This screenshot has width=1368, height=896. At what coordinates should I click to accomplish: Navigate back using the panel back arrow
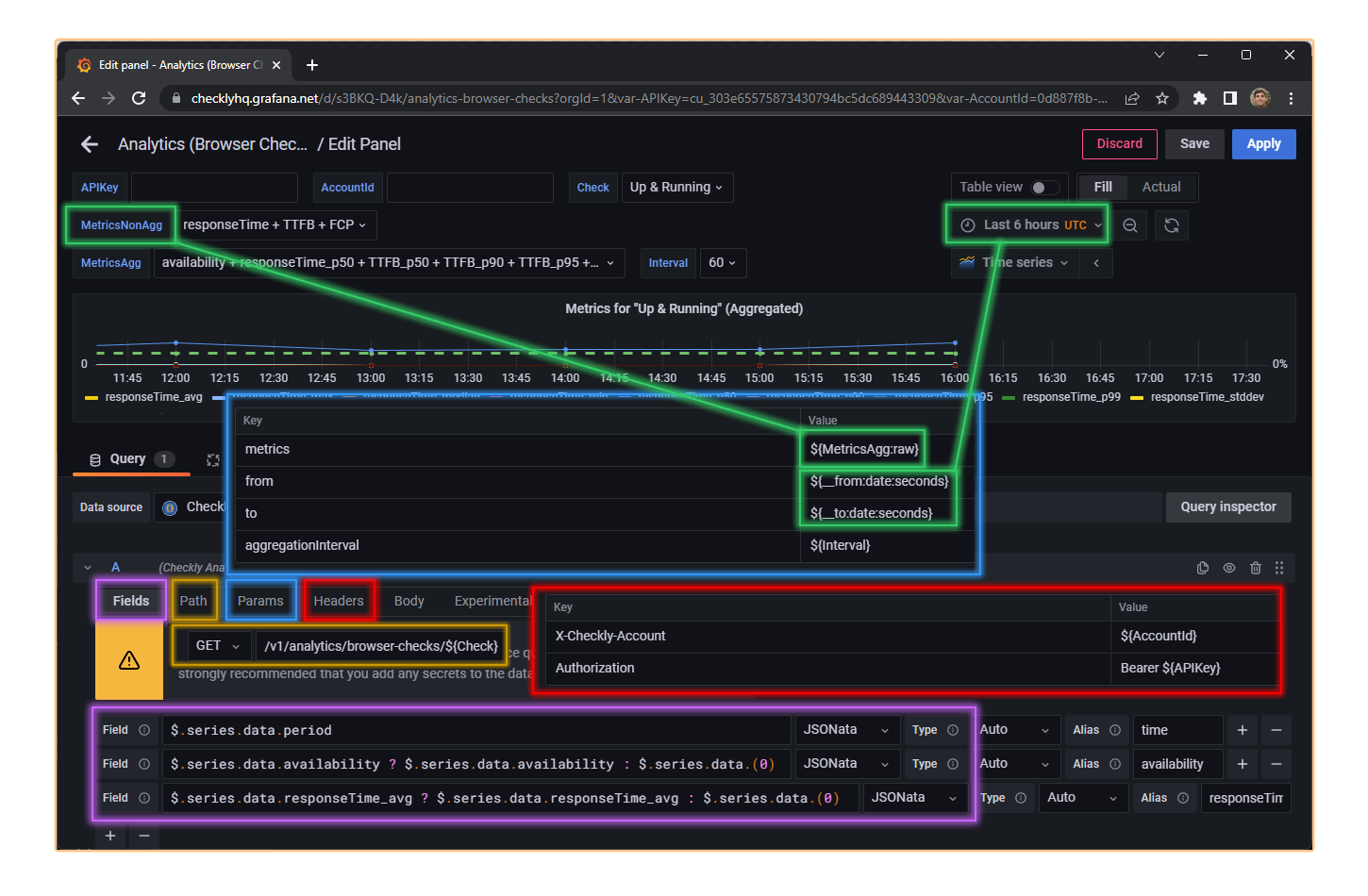(89, 144)
